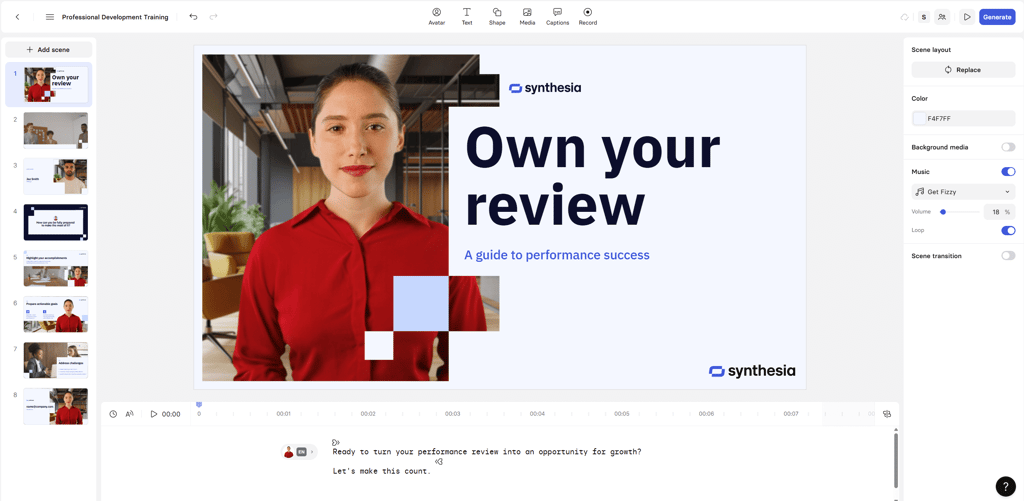The height and width of the screenshot is (501, 1024).
Task: Play the scene from the timeline
Action: pos(154,414)
